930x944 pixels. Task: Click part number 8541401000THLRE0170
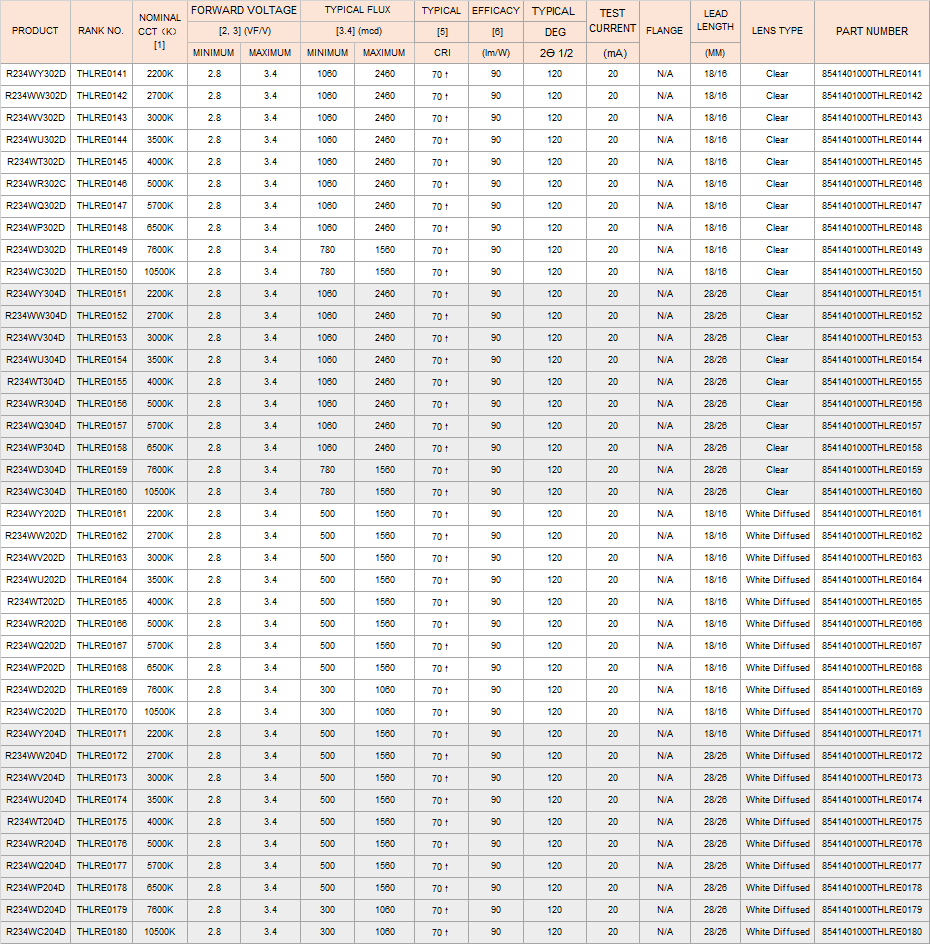pyautogui.click(x=872, y=711)
